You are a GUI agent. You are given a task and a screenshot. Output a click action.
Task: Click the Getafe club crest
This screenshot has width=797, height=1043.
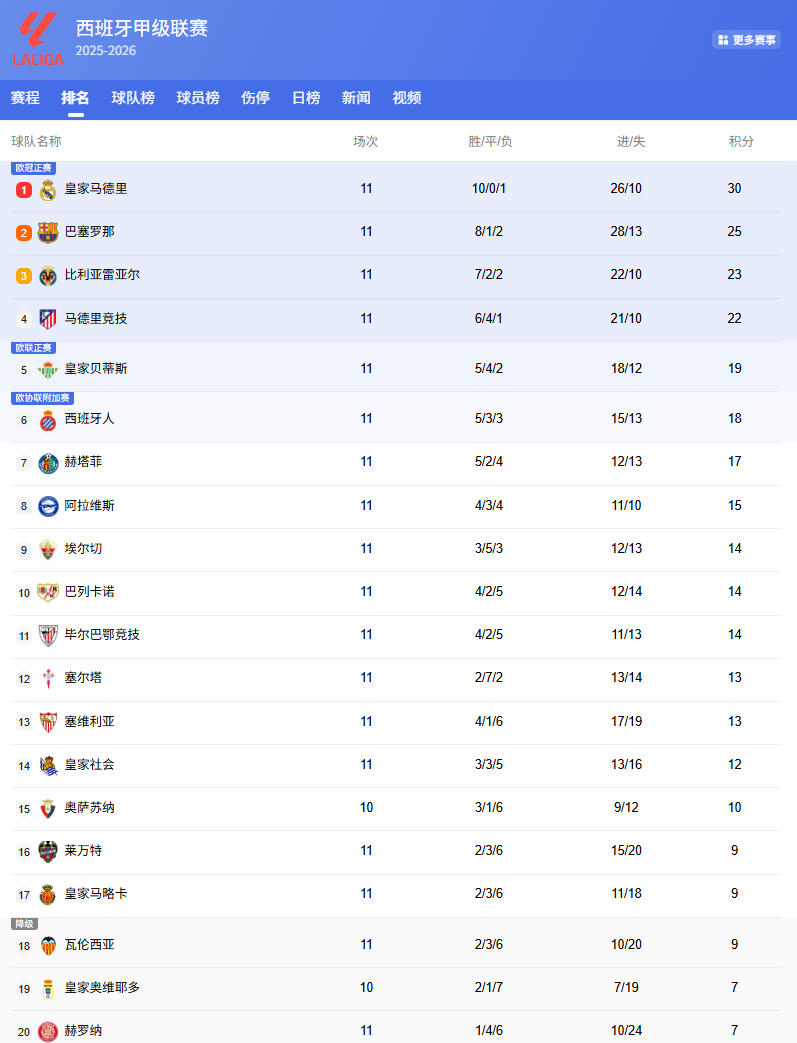click(48, 463)
